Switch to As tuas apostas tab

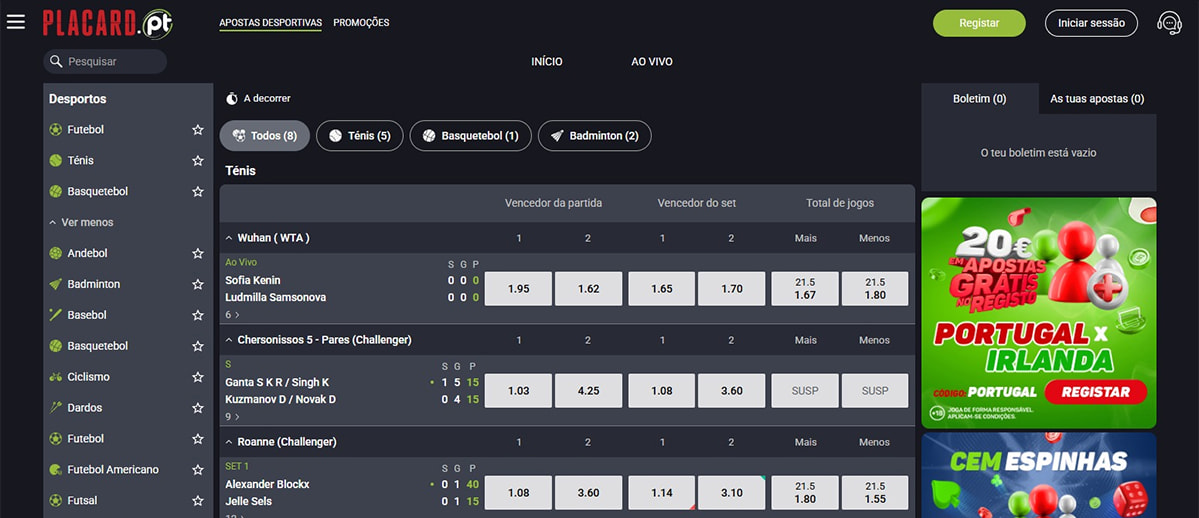tap(1097, 99)
